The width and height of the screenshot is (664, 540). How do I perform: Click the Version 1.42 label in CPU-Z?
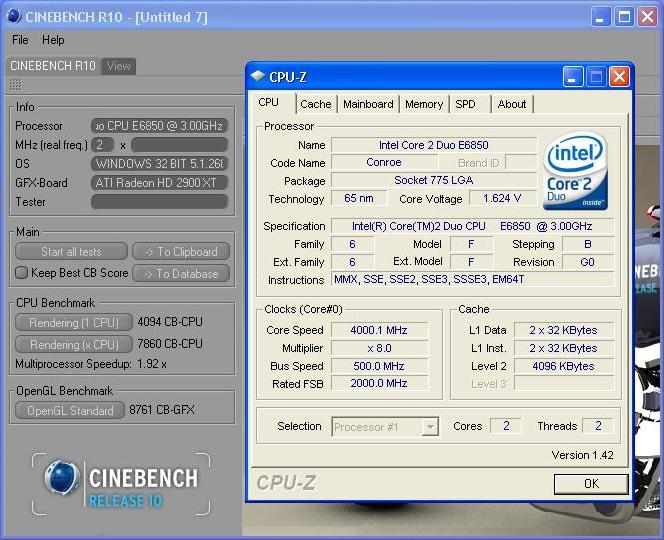(x=582, y=455)
